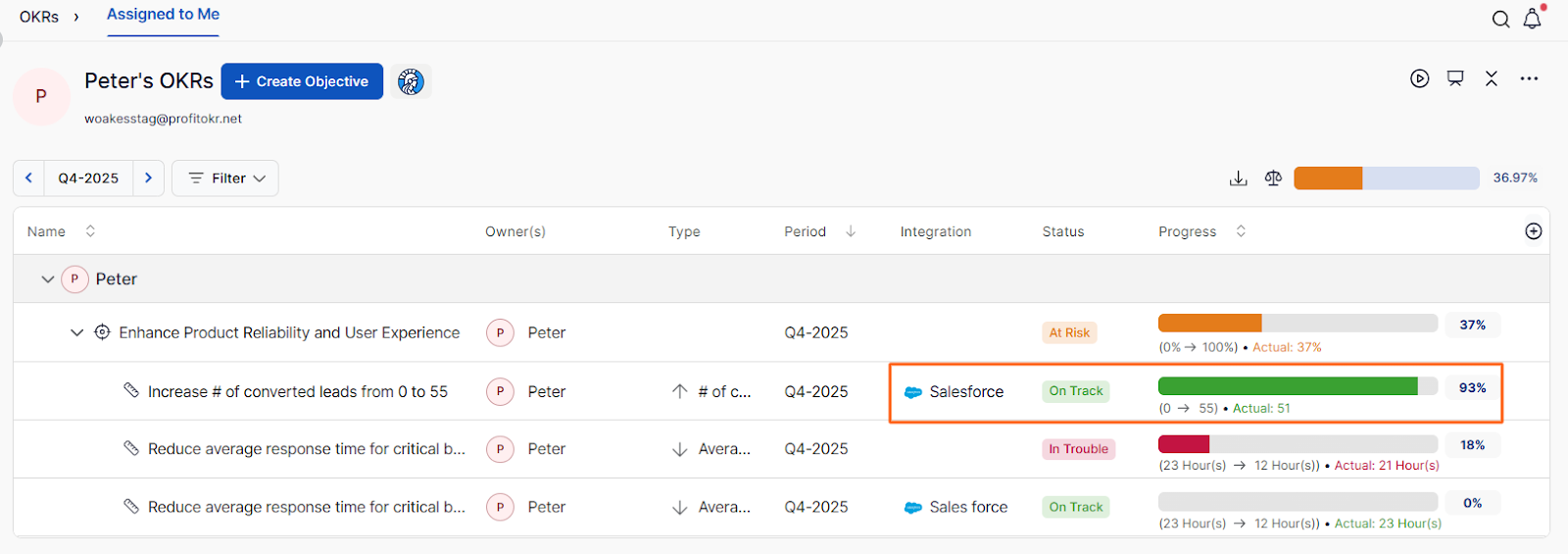Open the last Reduce average response key result

pos(307,507)
